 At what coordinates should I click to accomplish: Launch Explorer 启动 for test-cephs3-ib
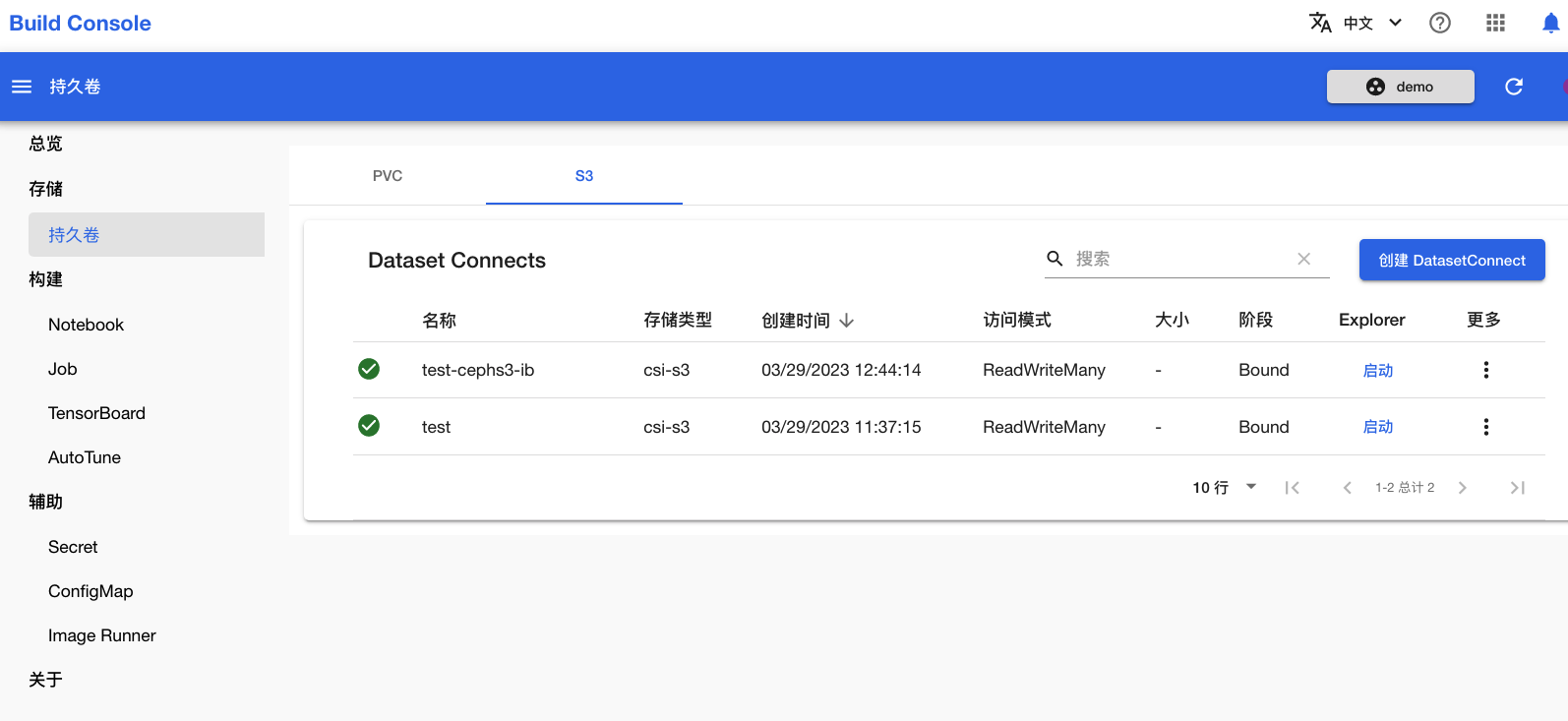[1377, 370]
